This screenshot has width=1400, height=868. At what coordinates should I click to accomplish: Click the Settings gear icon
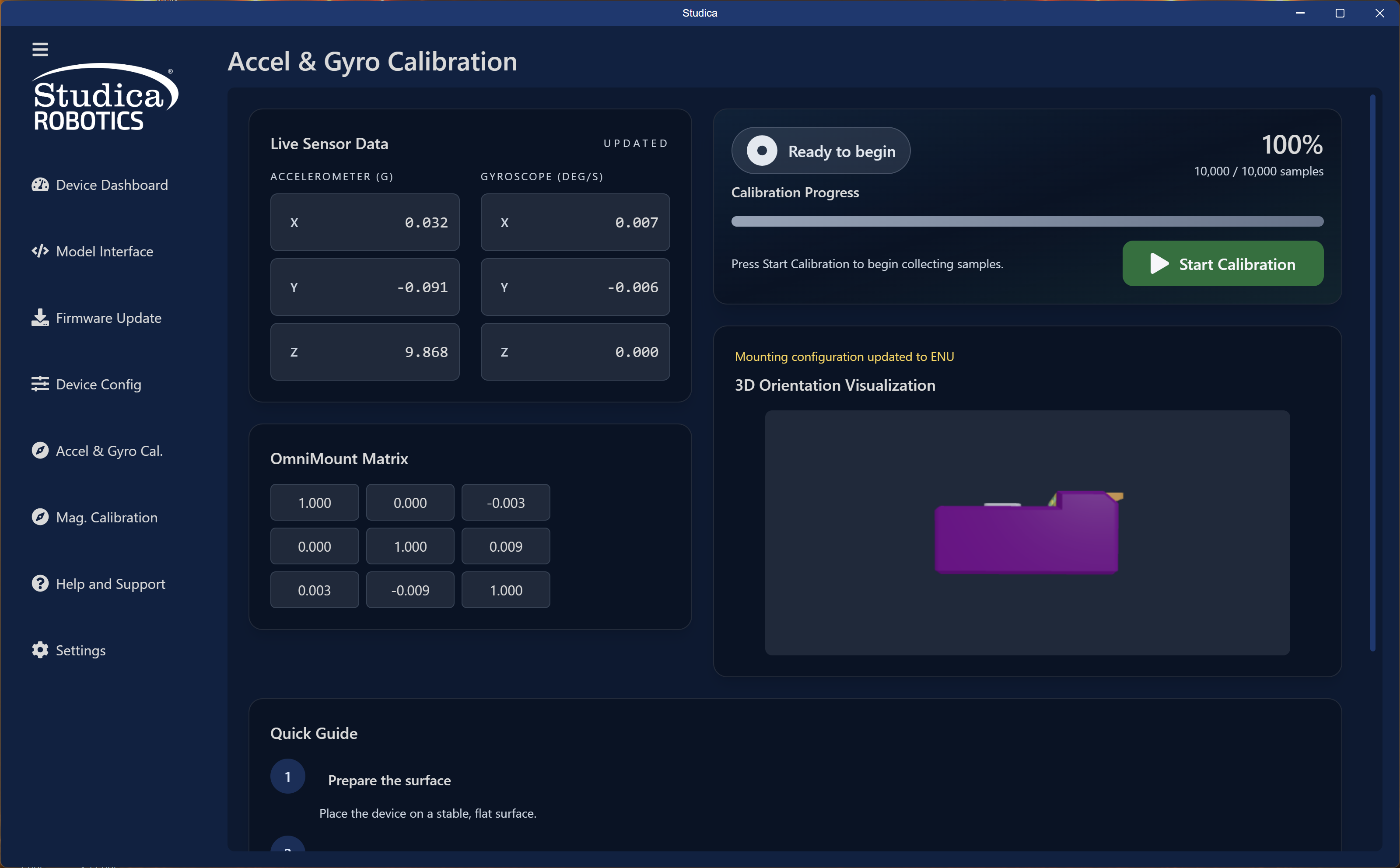[40, 650]
